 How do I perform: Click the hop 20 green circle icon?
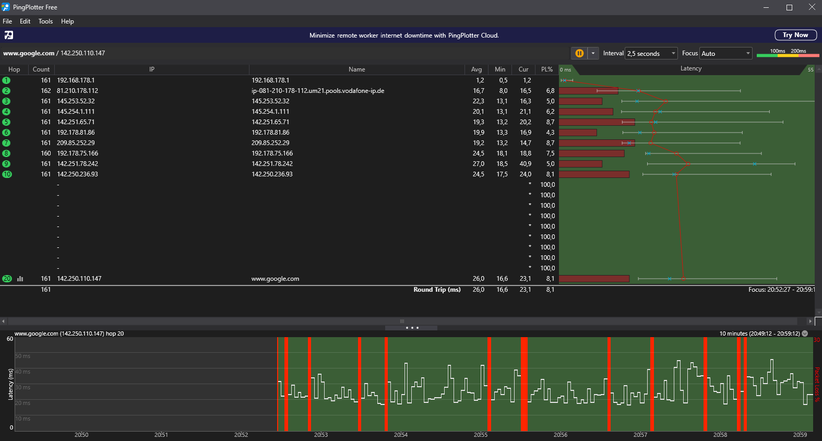(x=6, y=279)
